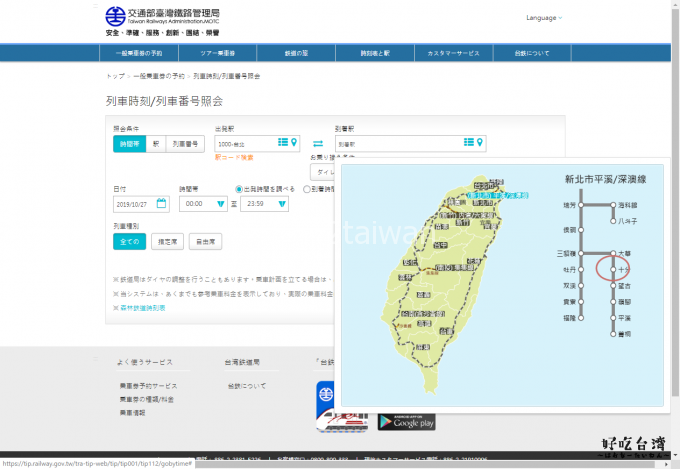Click the 駅コード検索 link
Image resolution: width=680 pixels, height=469 pixels.
[x=234, y=157]
